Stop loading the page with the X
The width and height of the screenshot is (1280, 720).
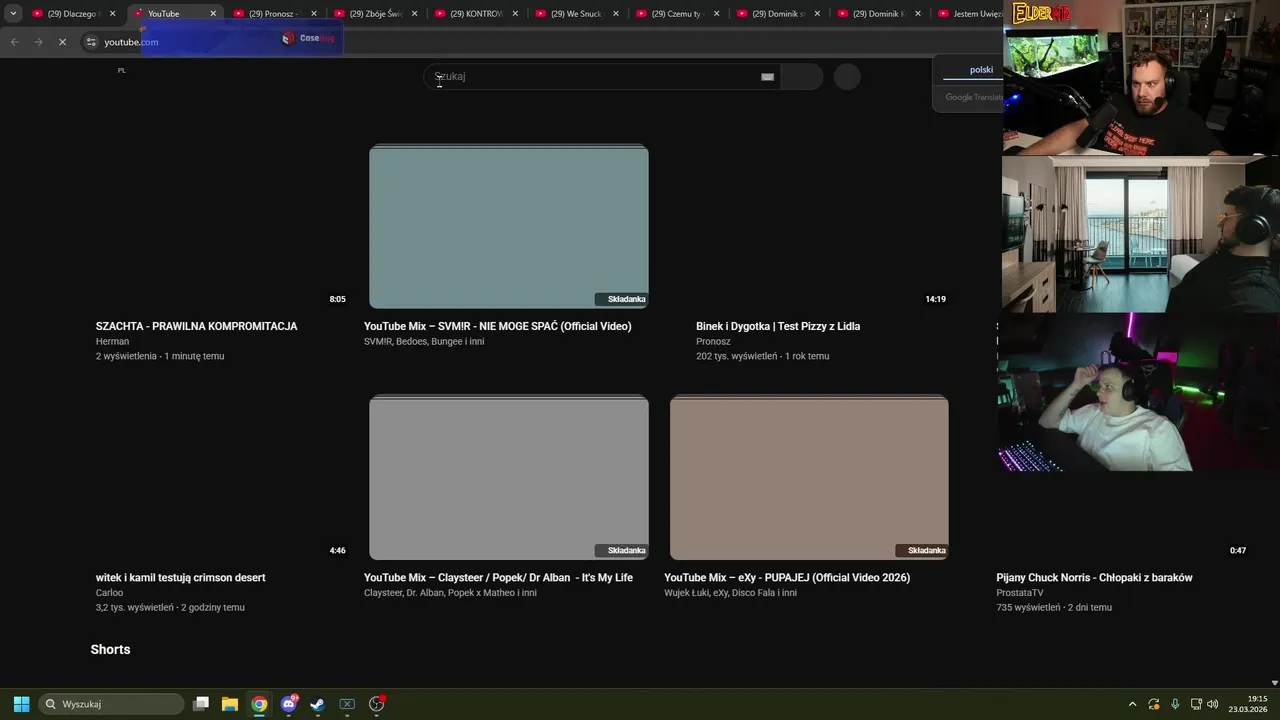coord(62,42)
